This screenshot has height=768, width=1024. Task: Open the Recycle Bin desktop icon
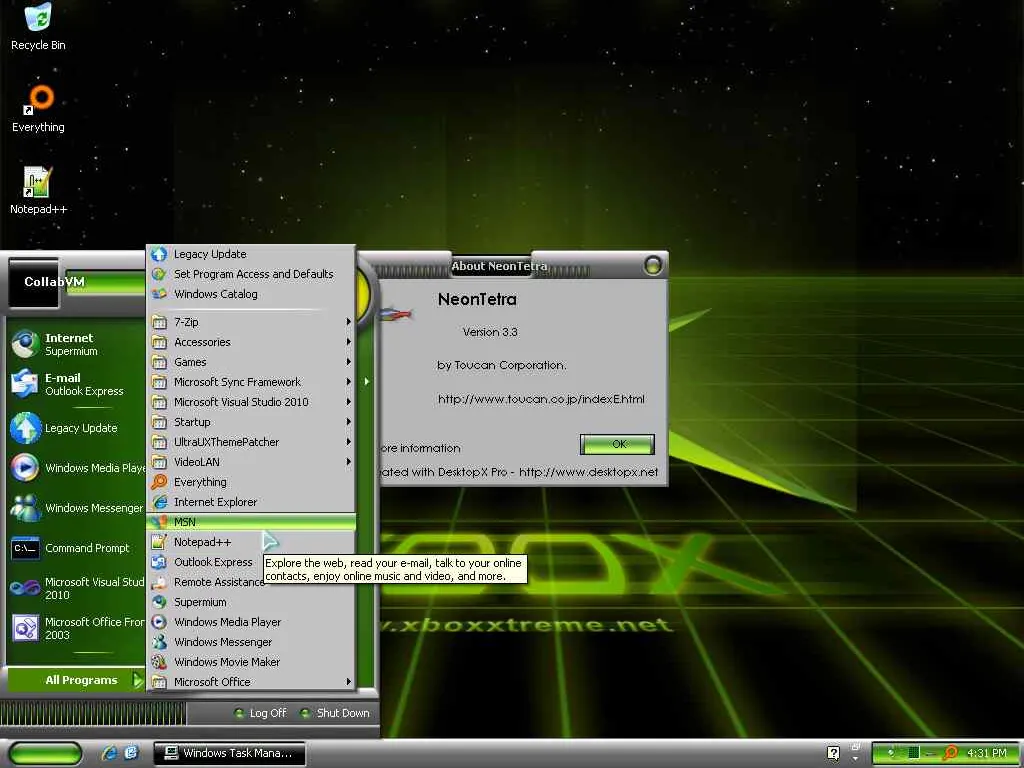point(38,17)
